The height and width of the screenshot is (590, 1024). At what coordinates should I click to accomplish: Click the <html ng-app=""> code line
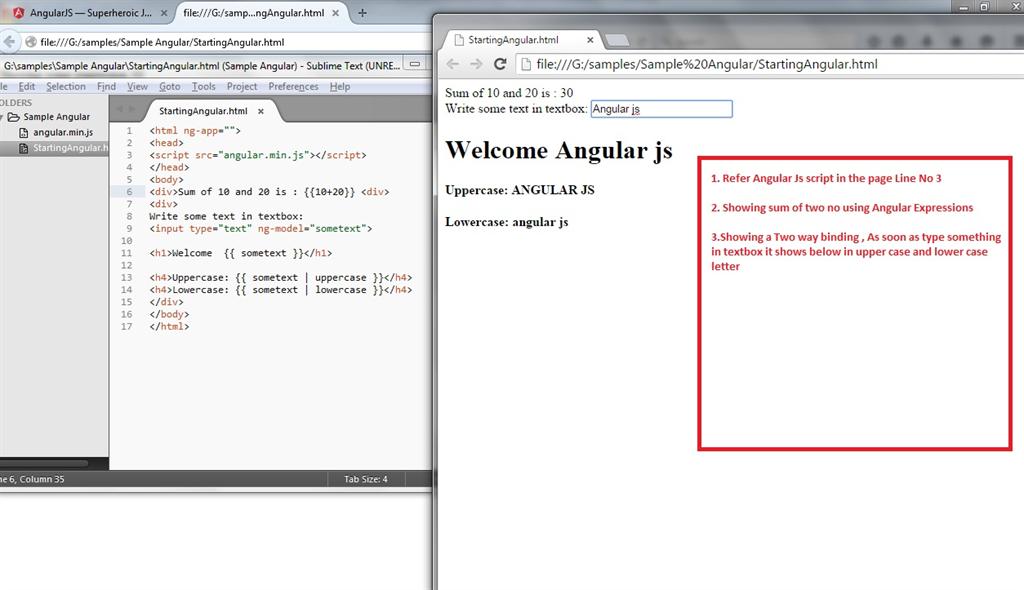coord(195,131)
